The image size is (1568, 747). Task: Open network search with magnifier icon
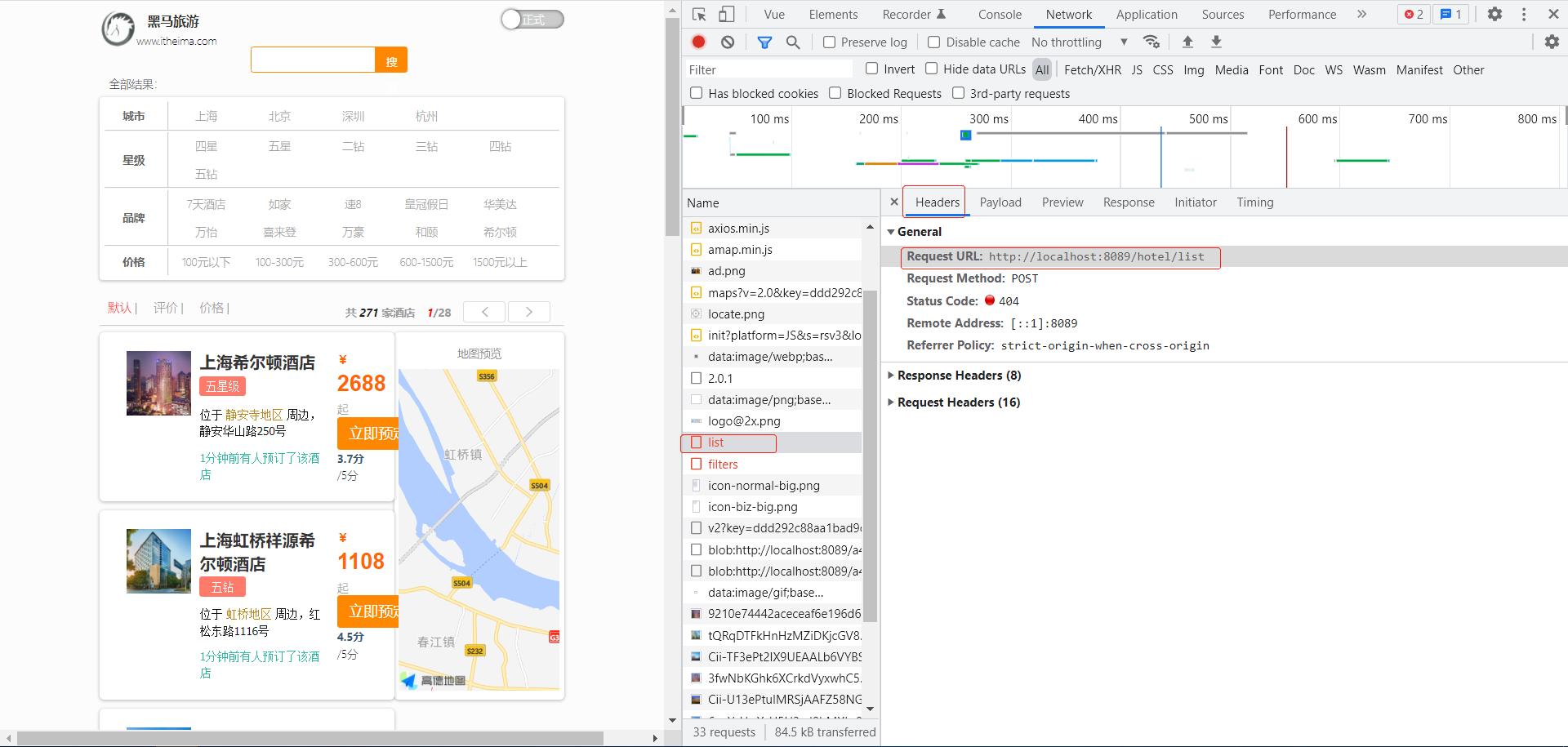click(792, 42)
